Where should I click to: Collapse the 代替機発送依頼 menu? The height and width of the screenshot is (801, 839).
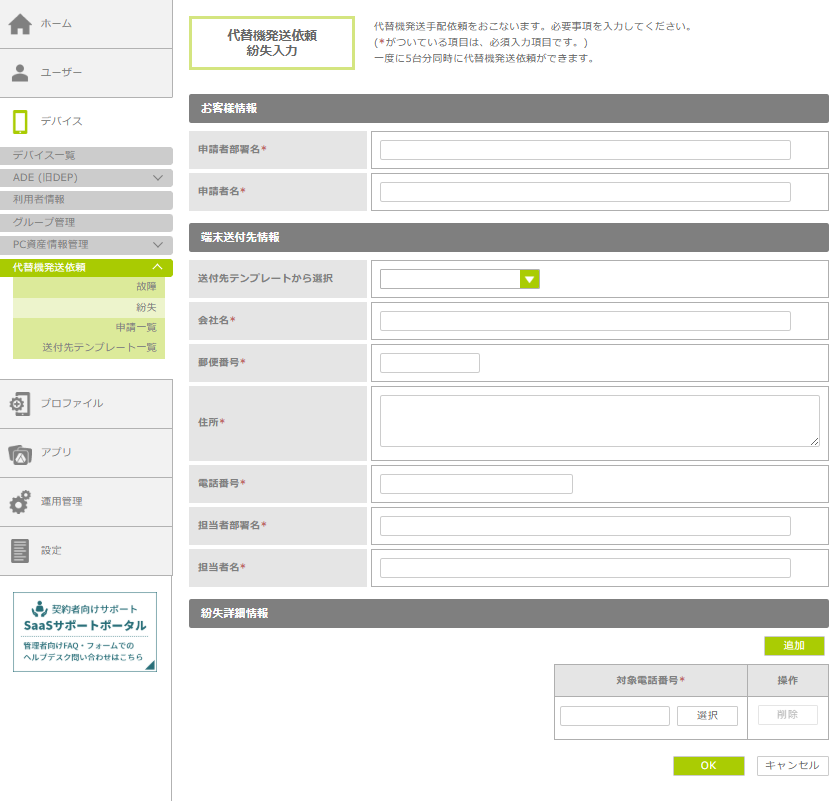point(157,267)
